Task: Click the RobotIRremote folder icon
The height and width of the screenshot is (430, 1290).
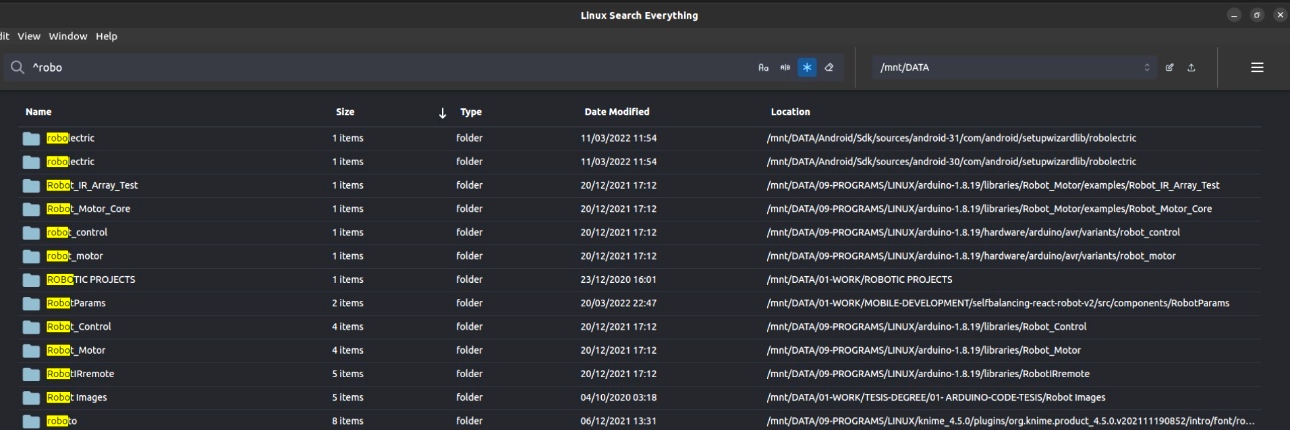Action: click(31, 374)
